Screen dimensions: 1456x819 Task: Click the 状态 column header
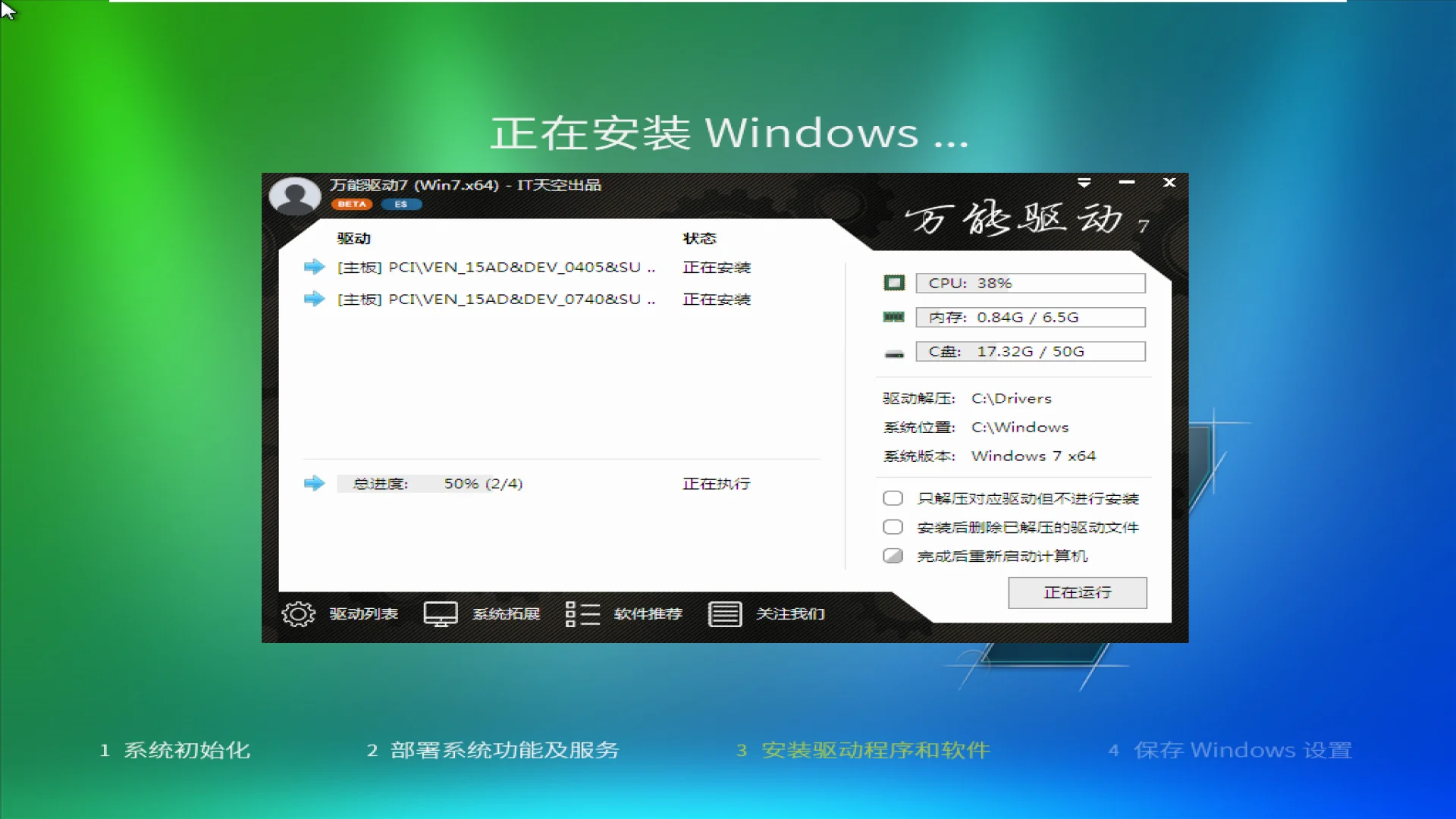[x=699, y=237]
